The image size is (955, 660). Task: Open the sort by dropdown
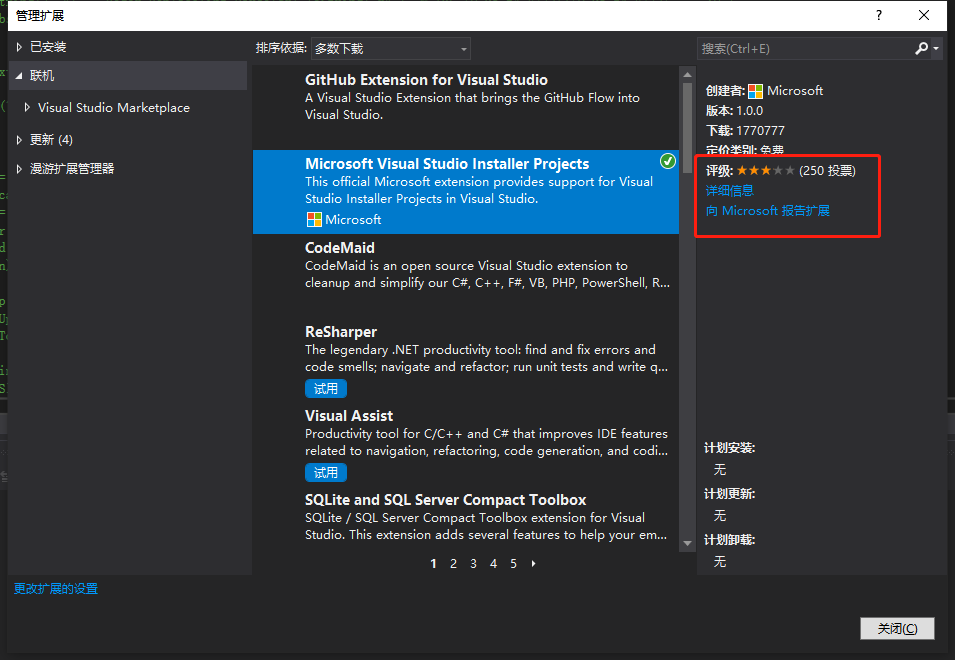coord(390,49)
